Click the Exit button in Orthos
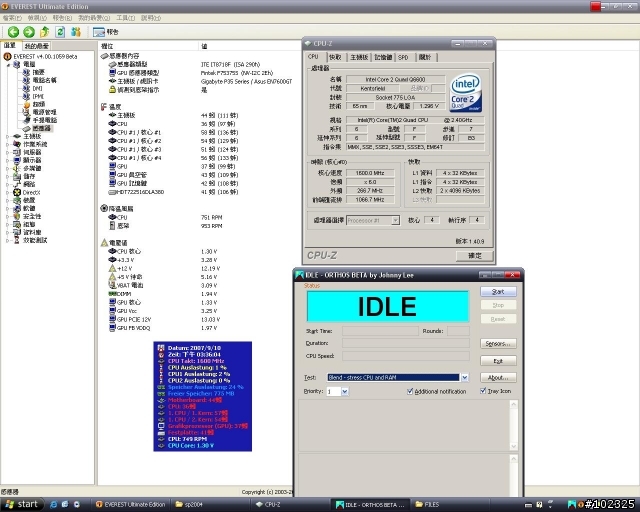 tap(498, 361)
